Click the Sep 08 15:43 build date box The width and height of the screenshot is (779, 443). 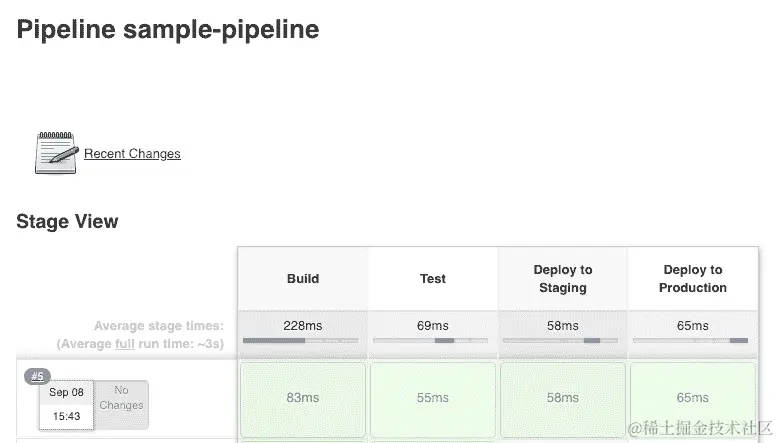point(67,404)
